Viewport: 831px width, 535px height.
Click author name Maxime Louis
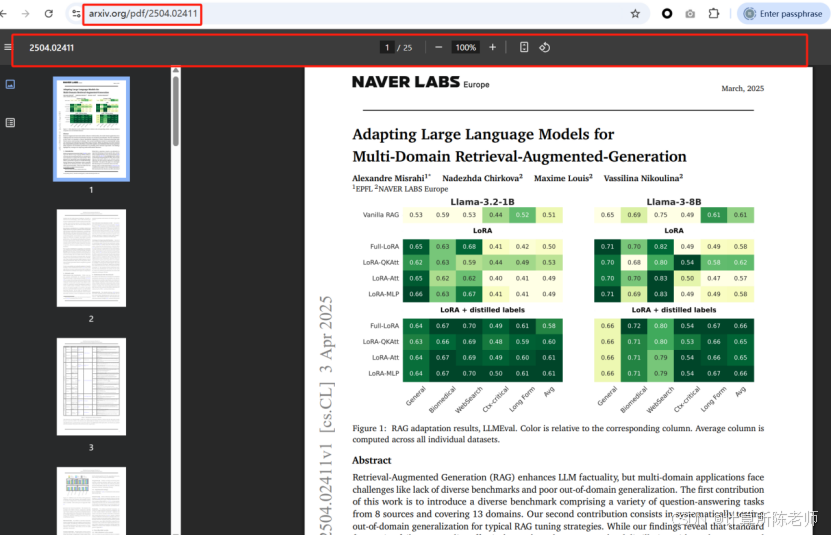click(x=561, y=178)
